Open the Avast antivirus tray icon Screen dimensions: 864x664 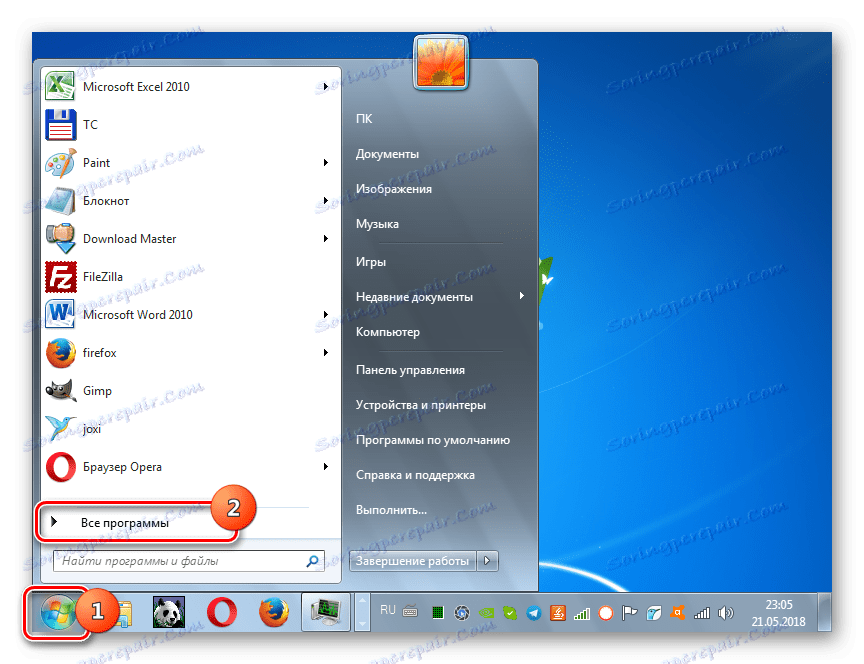coord(678,613)
